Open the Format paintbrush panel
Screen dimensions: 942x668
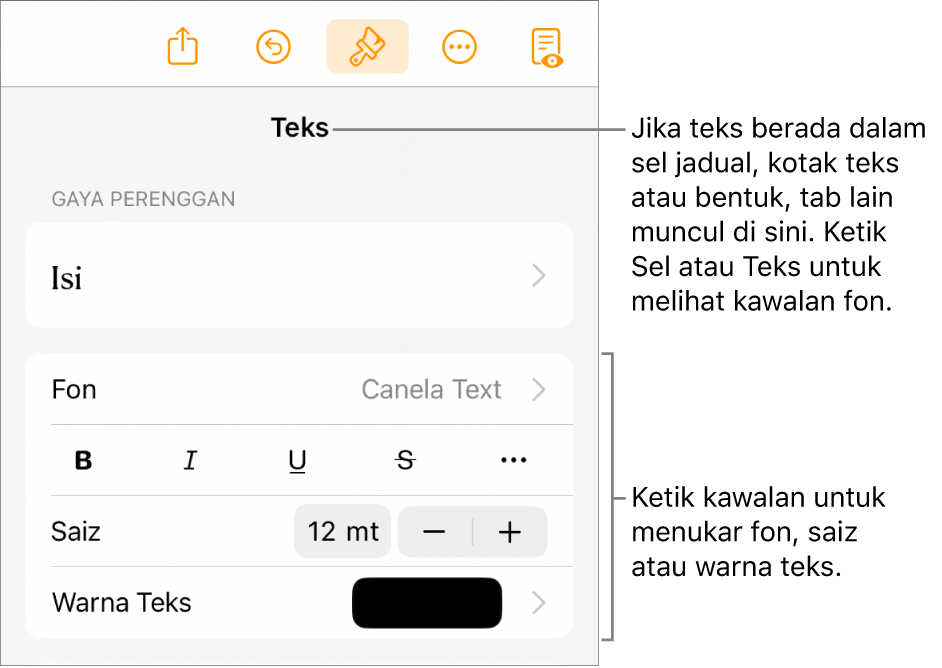pyautogui.click(x=367, y=47)
